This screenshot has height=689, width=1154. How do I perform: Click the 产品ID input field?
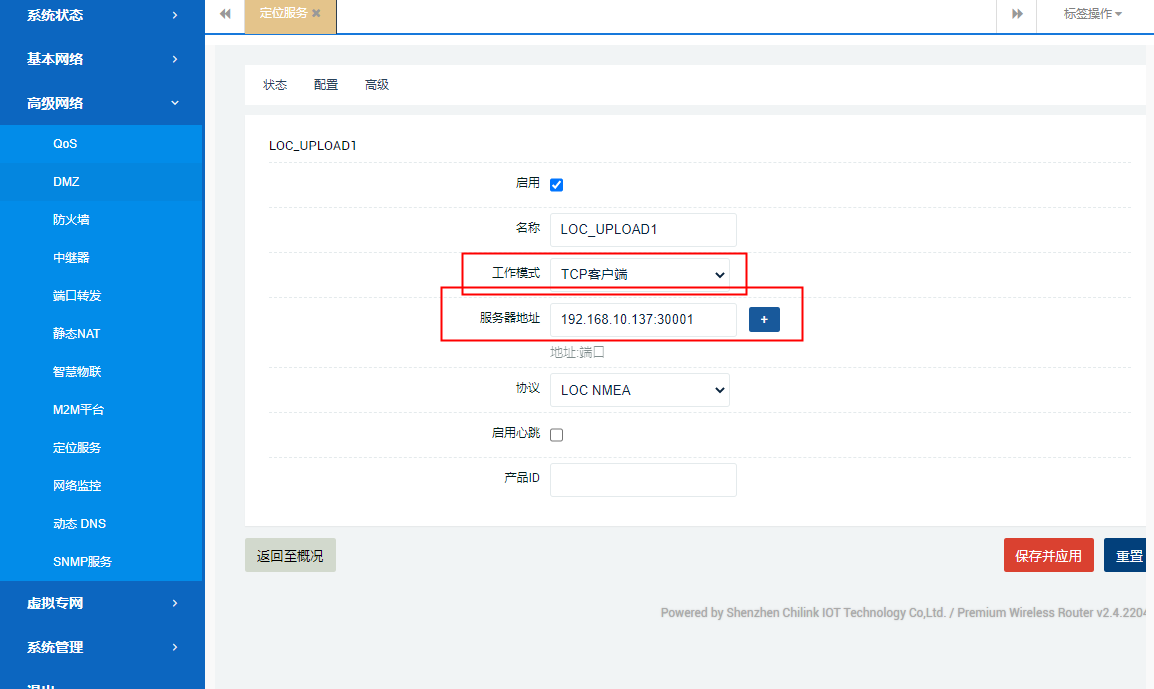pyautogui.click(x=643, y=480)
